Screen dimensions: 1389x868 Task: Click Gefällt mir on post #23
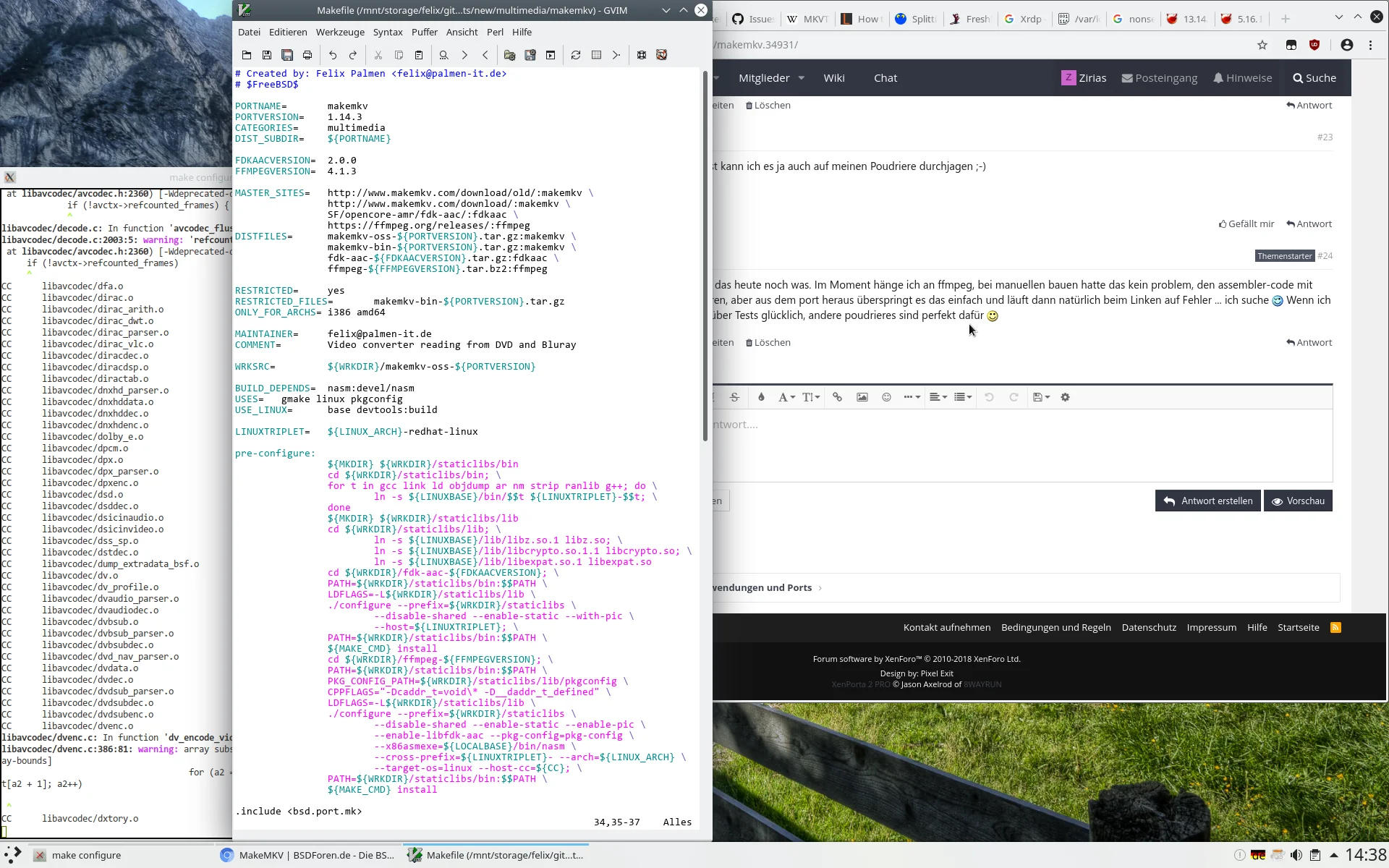point(1246,224)
